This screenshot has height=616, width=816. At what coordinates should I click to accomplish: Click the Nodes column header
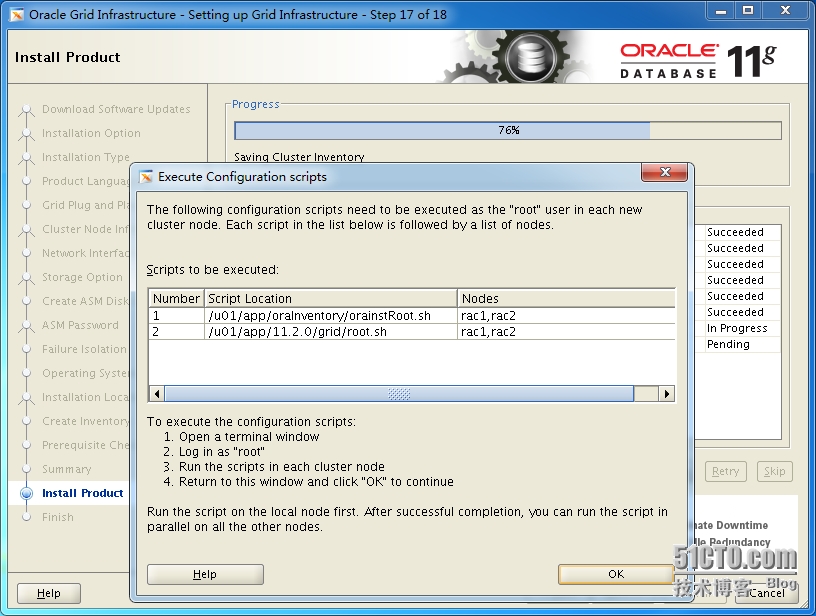pos(566,299)
